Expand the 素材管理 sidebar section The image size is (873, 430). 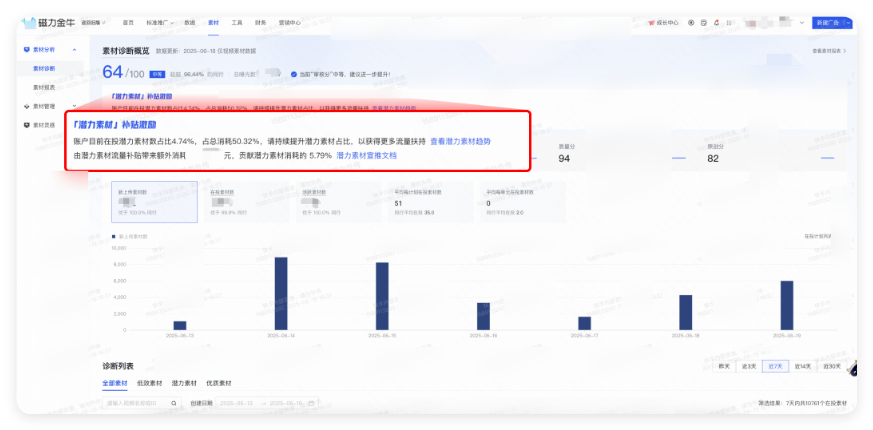pos(74,106)
